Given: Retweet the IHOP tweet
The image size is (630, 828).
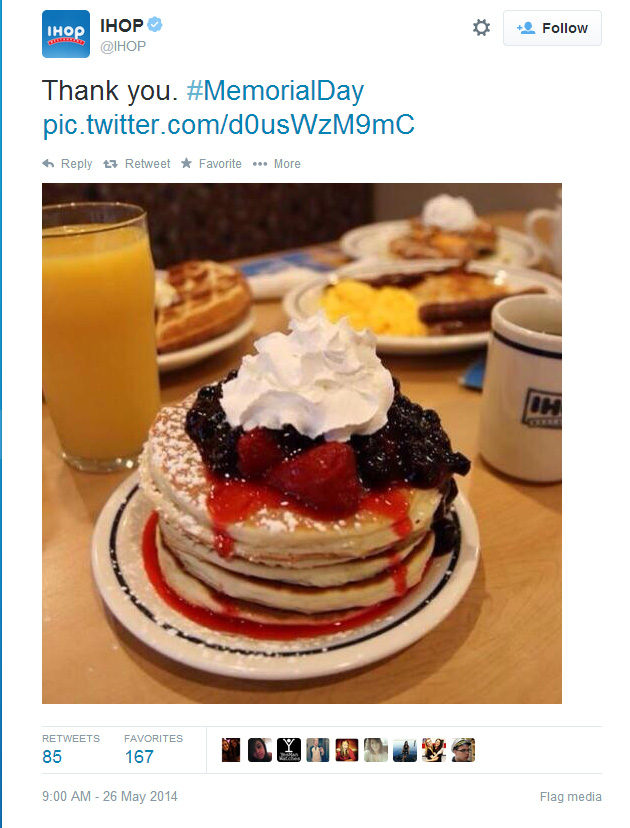Looking at the screenshot, I should click(137, 164).
